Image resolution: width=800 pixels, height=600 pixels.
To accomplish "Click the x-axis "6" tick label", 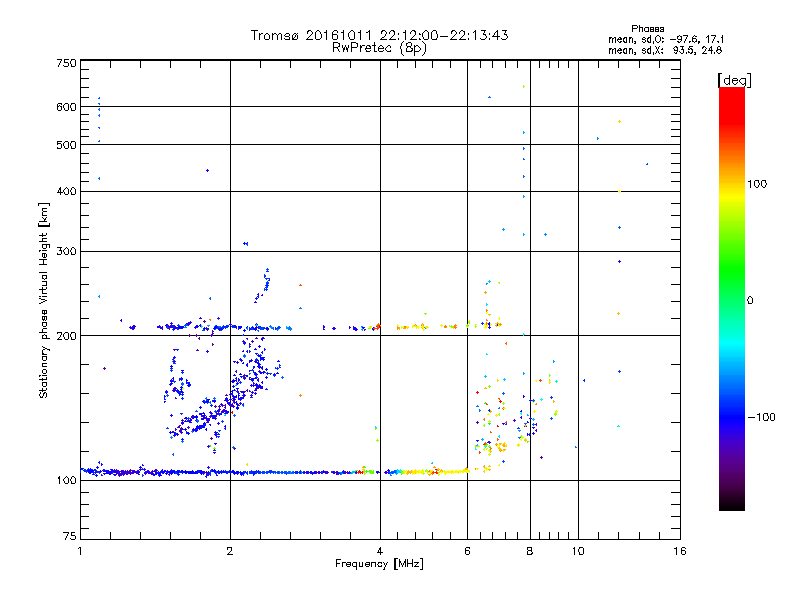I will coord(467,551).
